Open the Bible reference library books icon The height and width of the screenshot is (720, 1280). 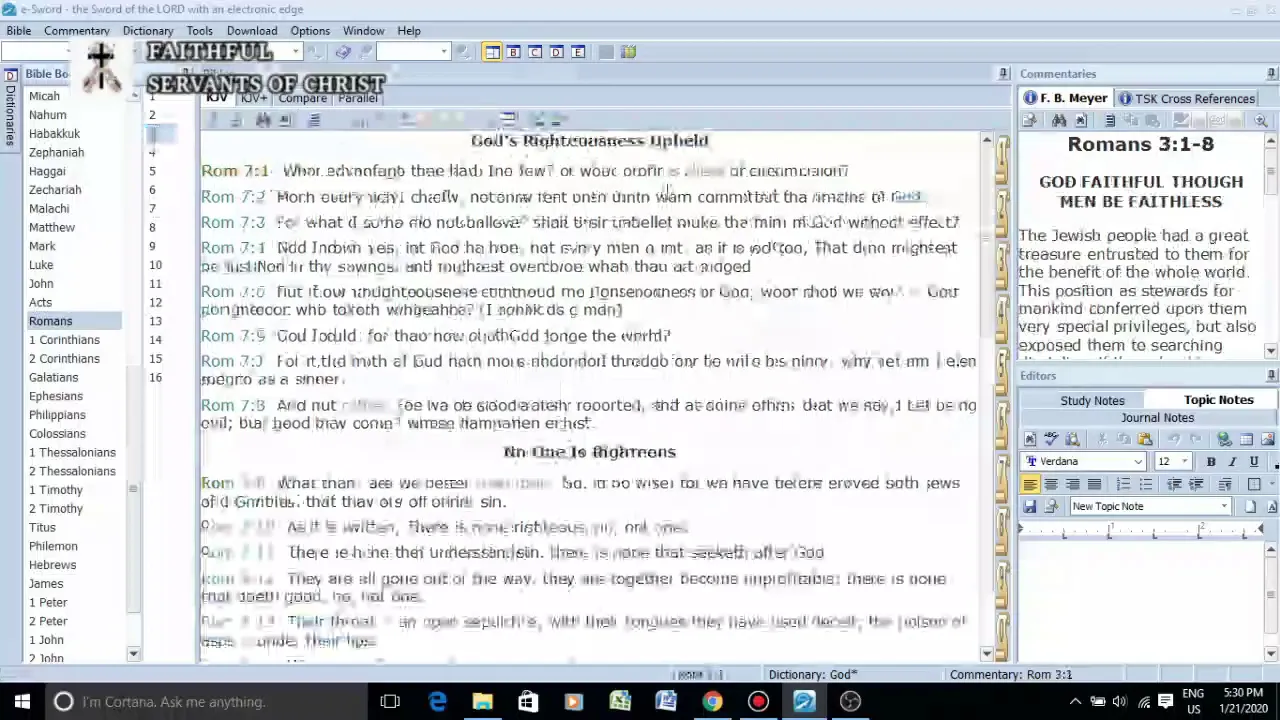(628, 52)
